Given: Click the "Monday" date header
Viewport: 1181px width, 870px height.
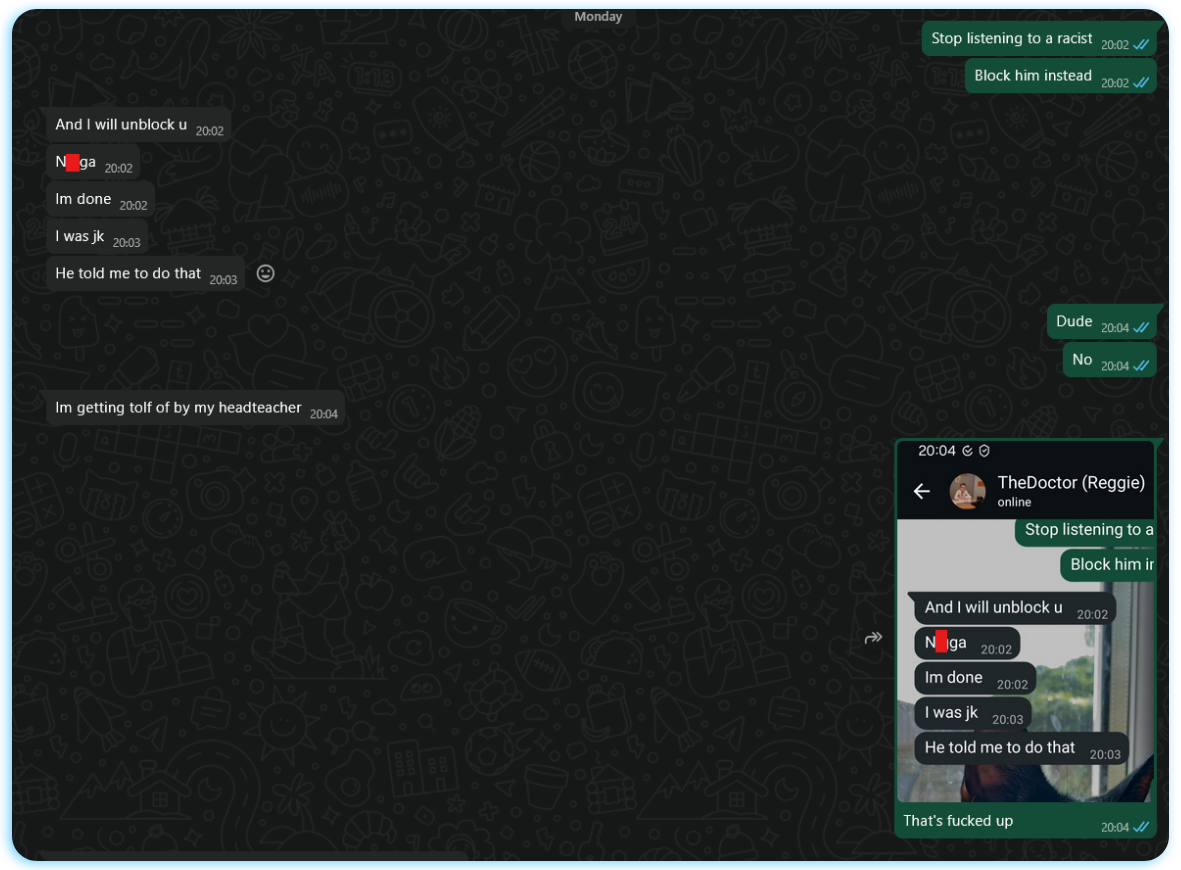Looking at the screenshot, I should point(597,16).
